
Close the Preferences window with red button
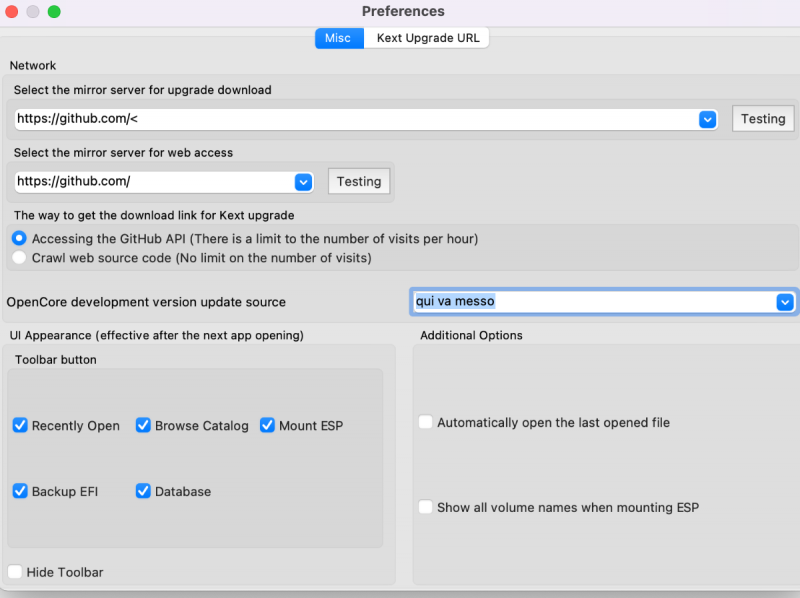pos(12,11)
